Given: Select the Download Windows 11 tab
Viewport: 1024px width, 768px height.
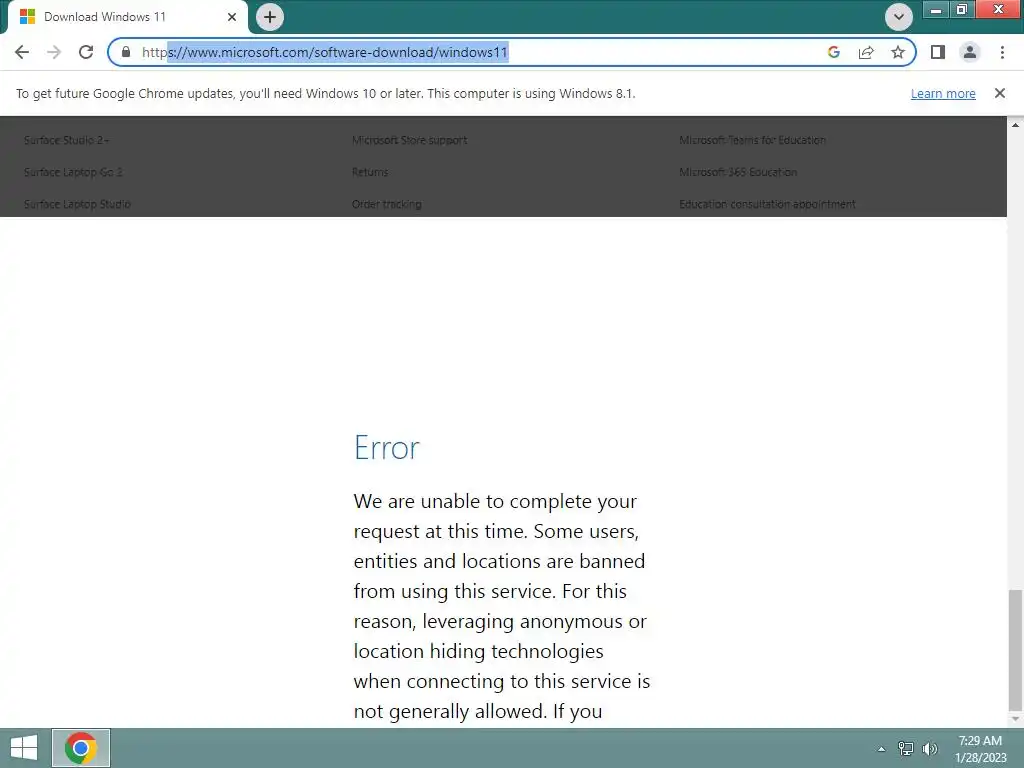Looking at the screenshot, I should pos(127,17).
